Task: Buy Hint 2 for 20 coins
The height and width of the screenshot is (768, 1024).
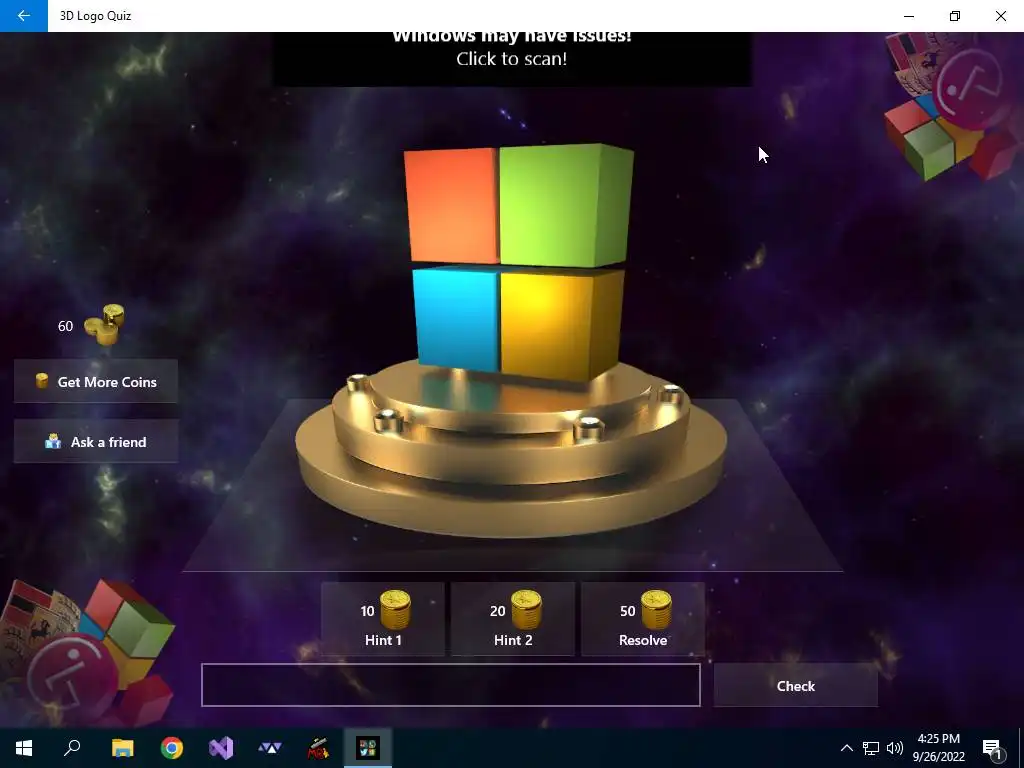Action: click(x=513, y=619)
